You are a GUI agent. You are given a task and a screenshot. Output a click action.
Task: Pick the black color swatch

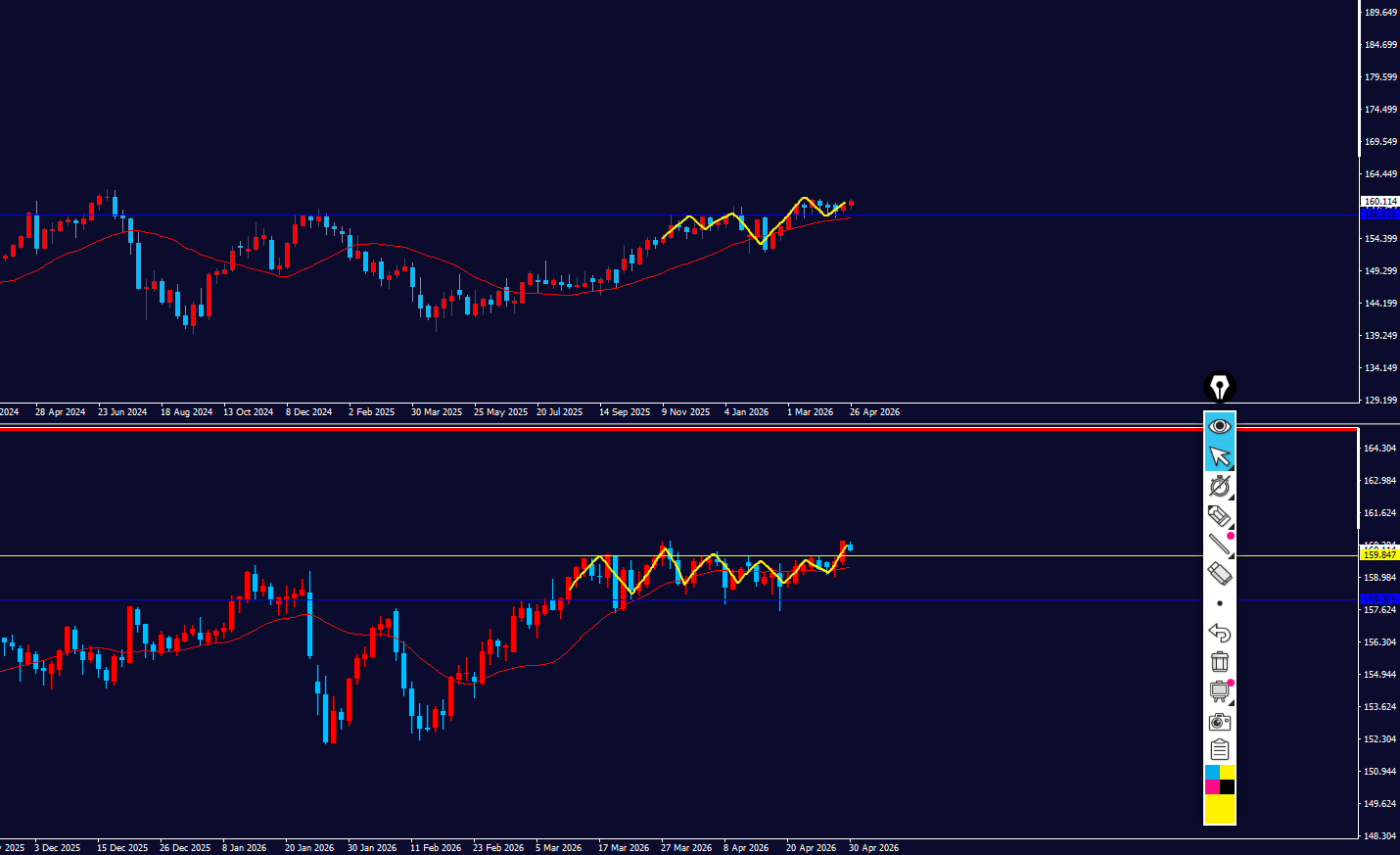pyautogui.click(x=1227, y=787)
